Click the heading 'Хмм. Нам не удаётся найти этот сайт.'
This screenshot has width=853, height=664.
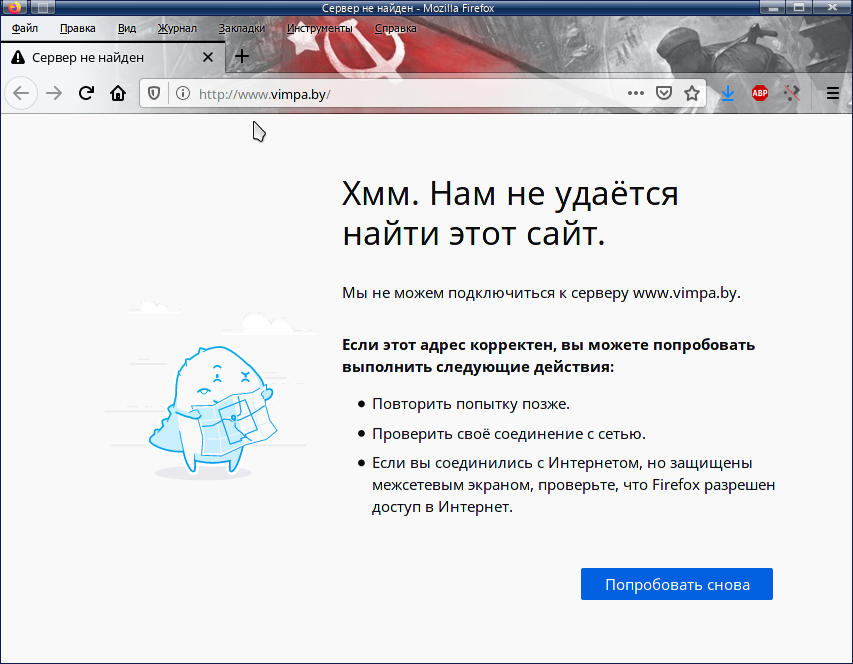point(510,213)
